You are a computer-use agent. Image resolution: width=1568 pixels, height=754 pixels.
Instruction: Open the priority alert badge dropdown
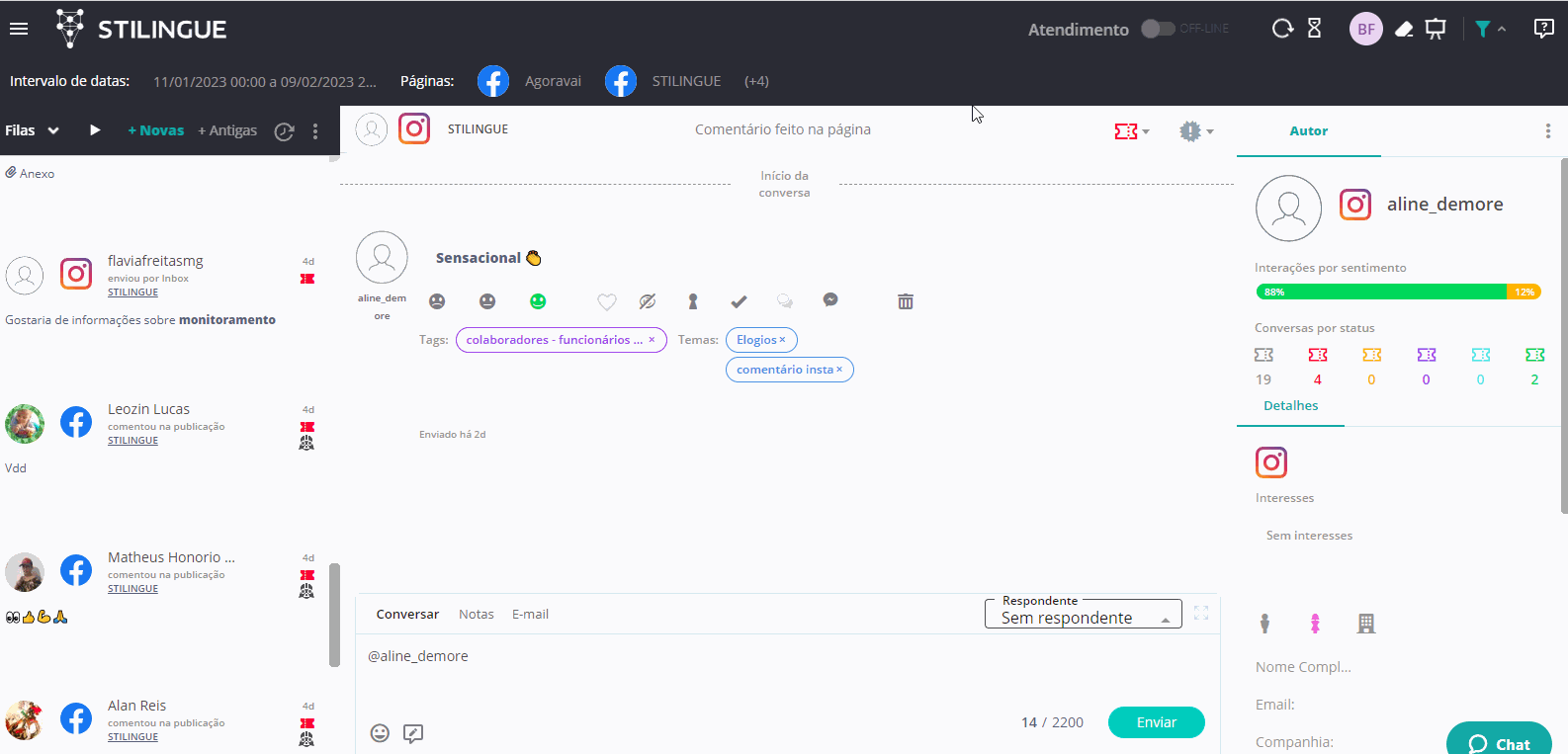(x=1196, y=130)
